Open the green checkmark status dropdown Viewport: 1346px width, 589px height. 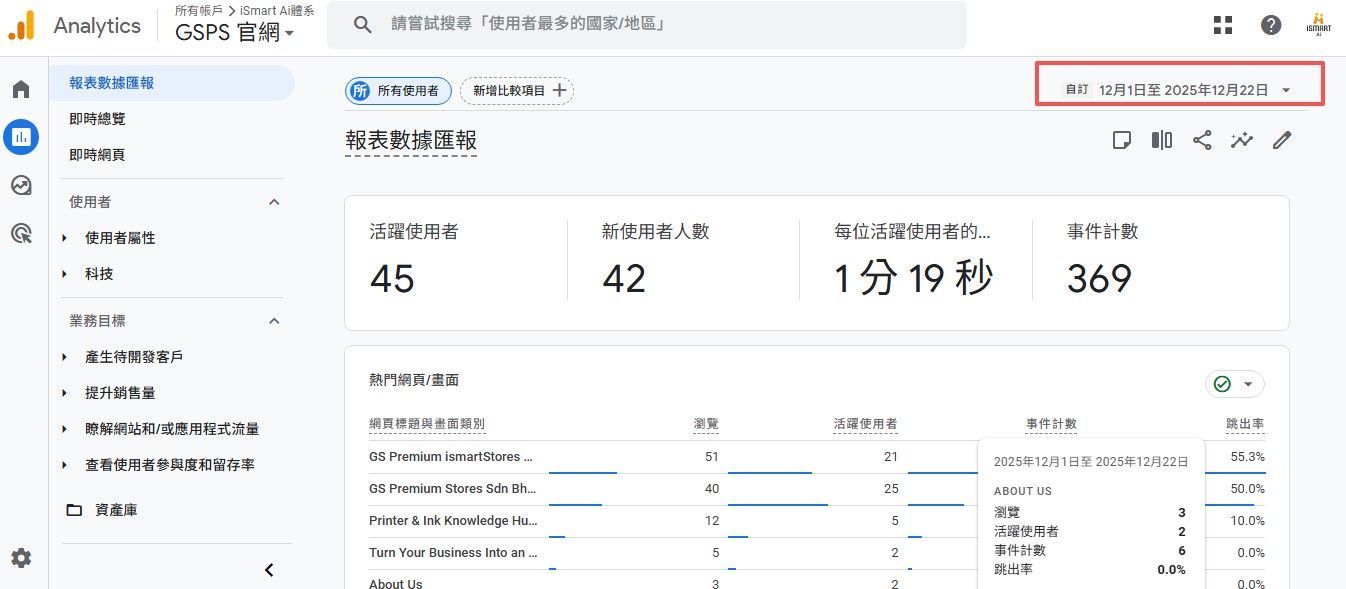1235,384
